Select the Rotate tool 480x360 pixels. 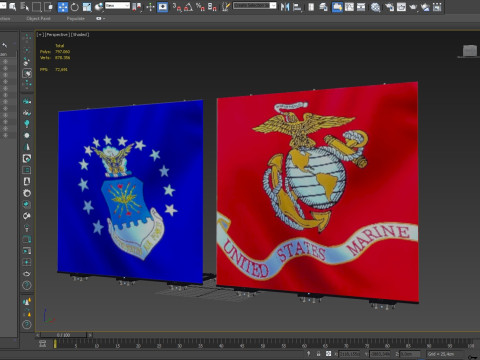click(75, 7)
